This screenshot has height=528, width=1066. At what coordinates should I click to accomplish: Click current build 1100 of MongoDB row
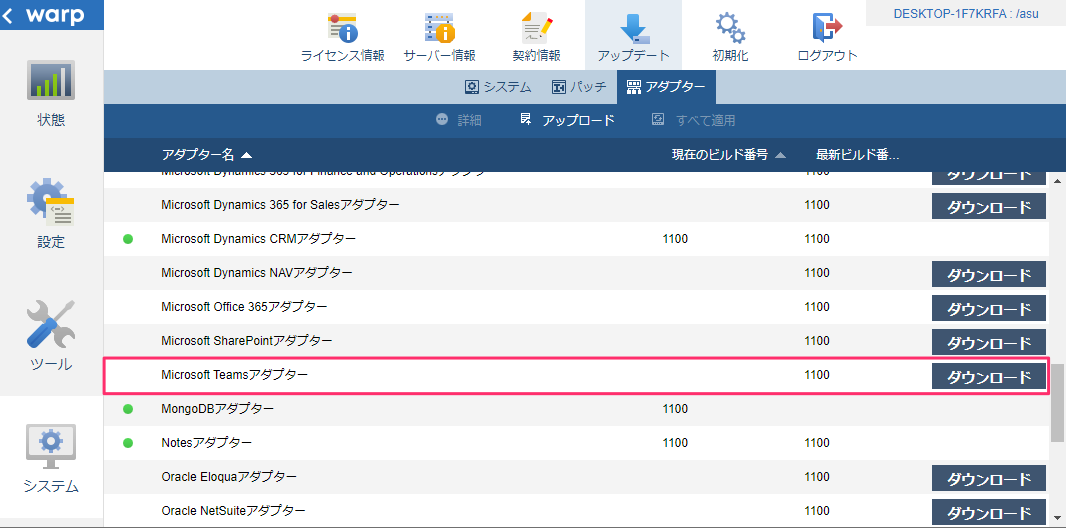click(674, 408)
